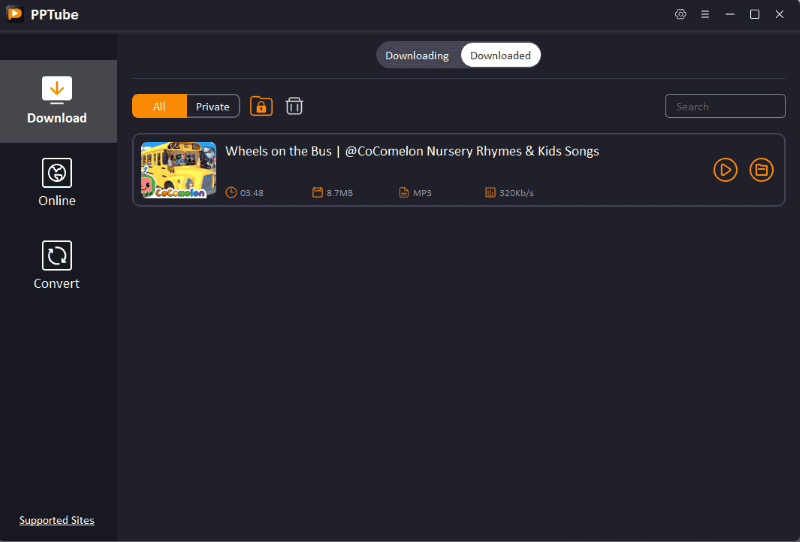
Task: Open the Online browser section
Action: [x=57, y=183]
